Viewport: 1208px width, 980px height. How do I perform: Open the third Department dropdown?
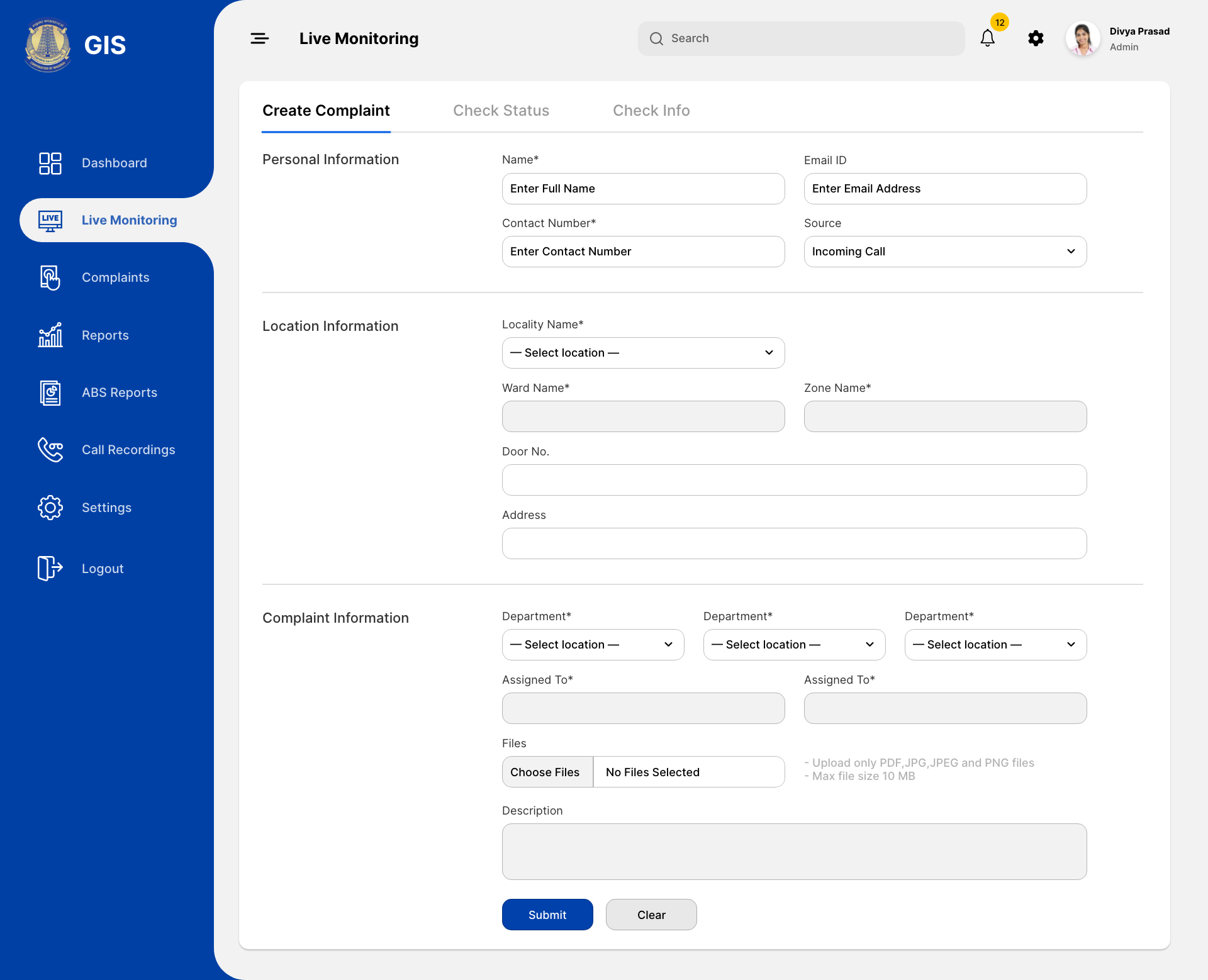point(995,645)
